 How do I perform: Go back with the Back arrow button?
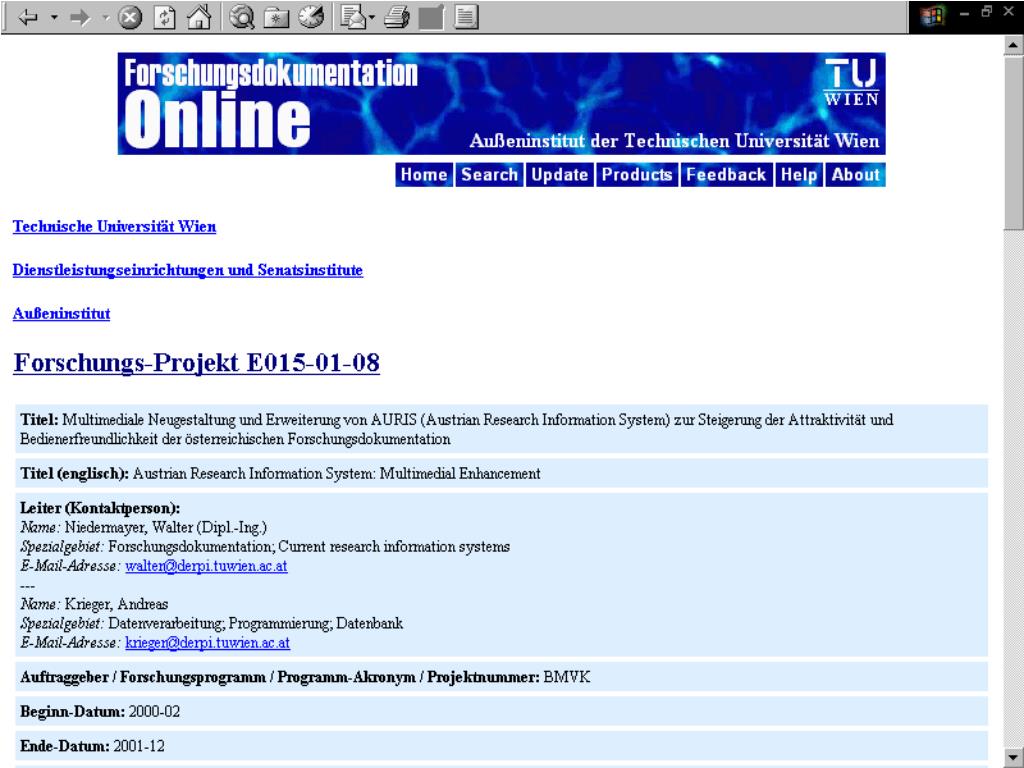pos(27,18)
